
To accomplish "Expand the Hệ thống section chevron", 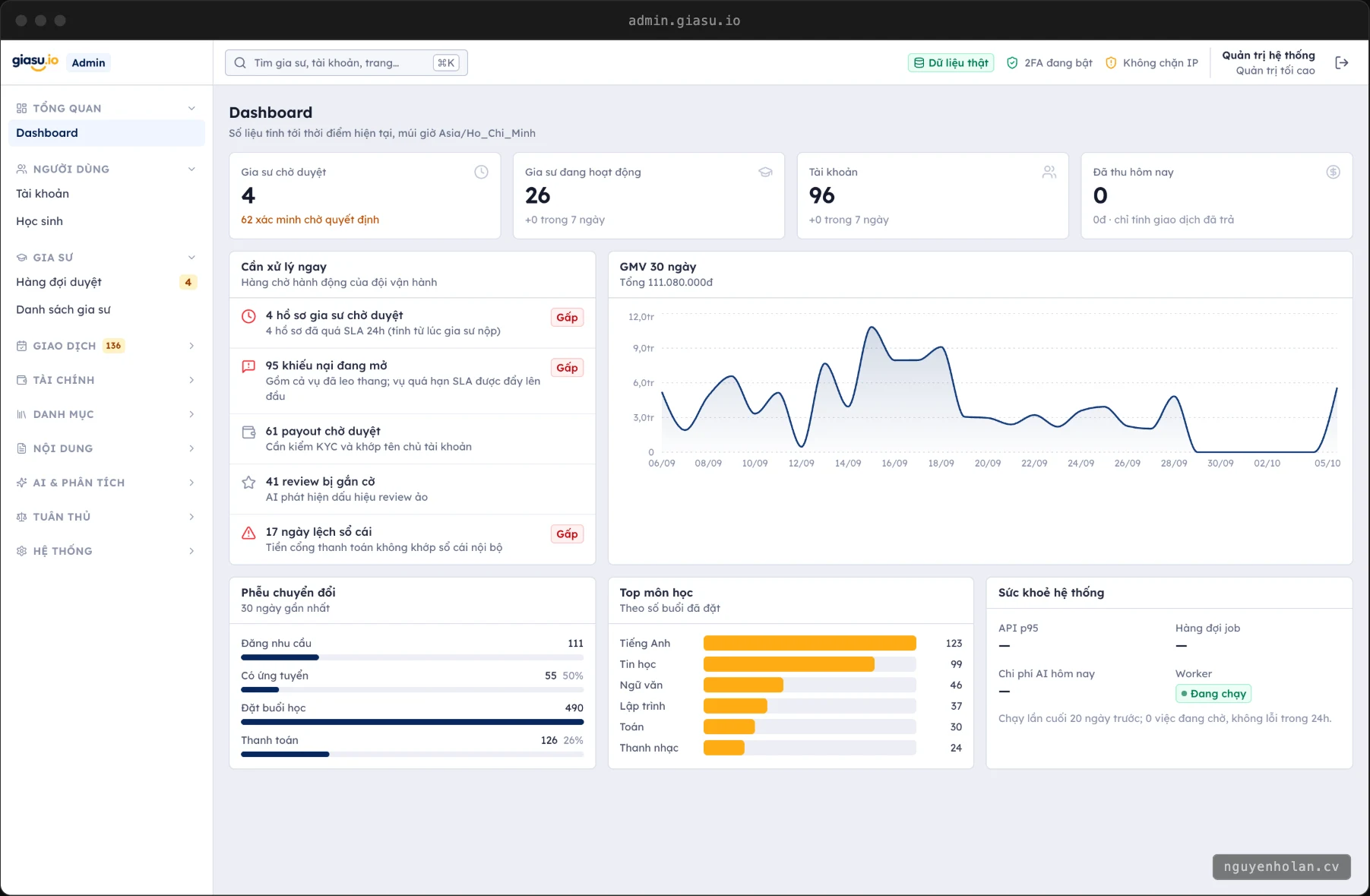I will [191, 551].
